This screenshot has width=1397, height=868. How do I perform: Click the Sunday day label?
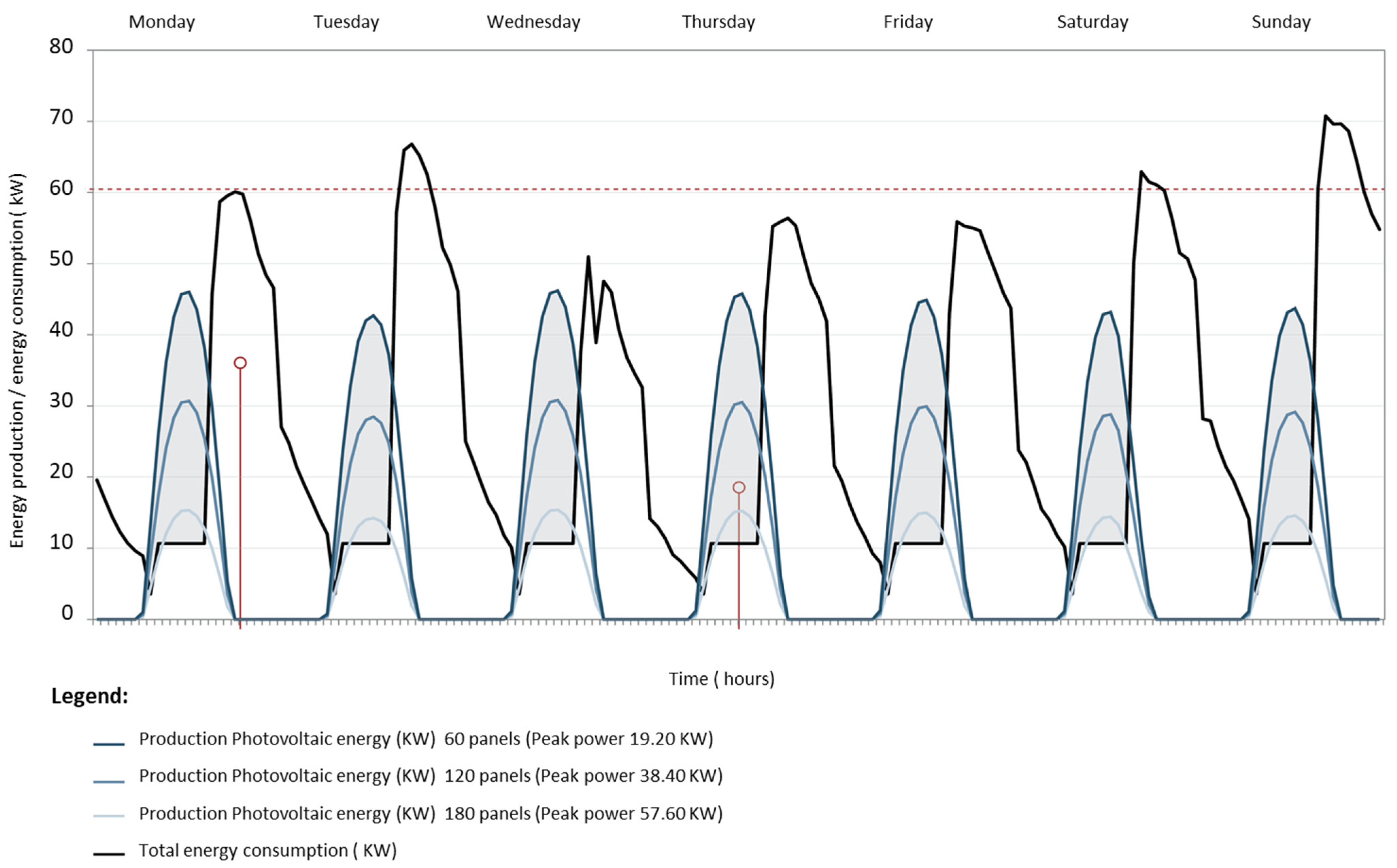(1280, 22)
